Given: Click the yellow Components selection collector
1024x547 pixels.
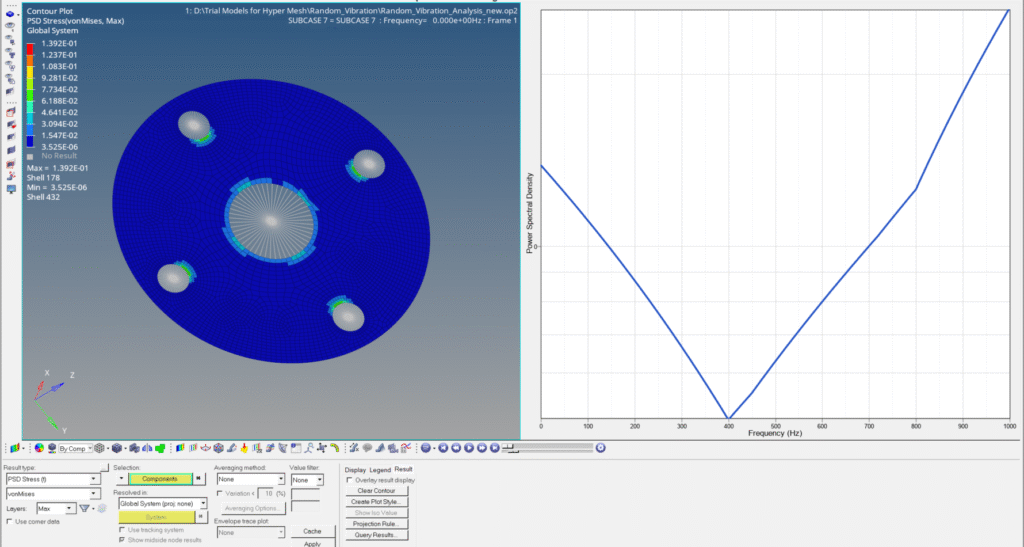Looking at the screenshot, I should (160, 480).
